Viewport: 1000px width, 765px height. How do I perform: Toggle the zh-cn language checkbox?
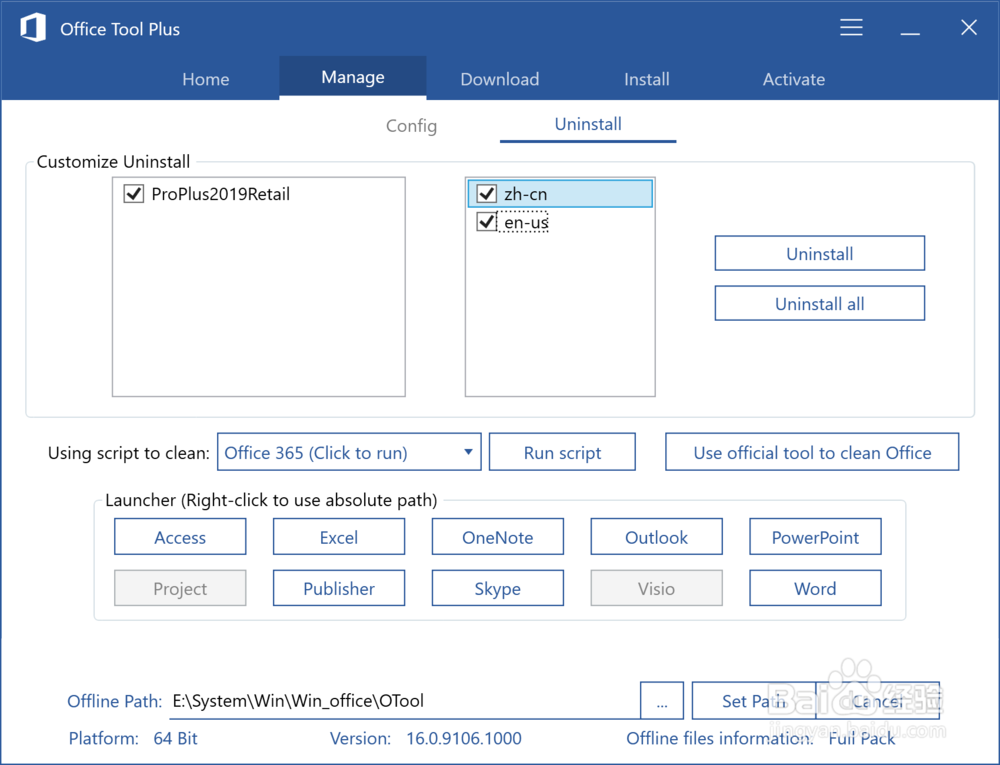pyautogui.click(x=487, y=193)
